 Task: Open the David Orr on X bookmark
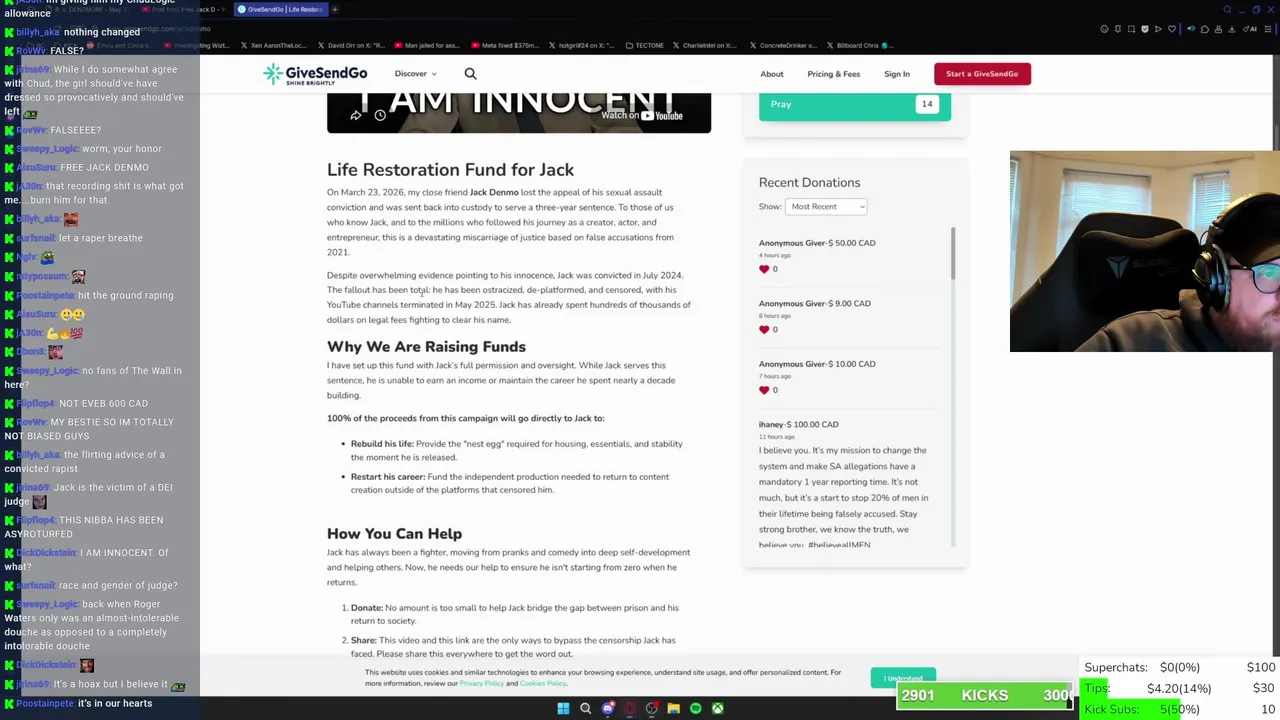tap(353, 45)
